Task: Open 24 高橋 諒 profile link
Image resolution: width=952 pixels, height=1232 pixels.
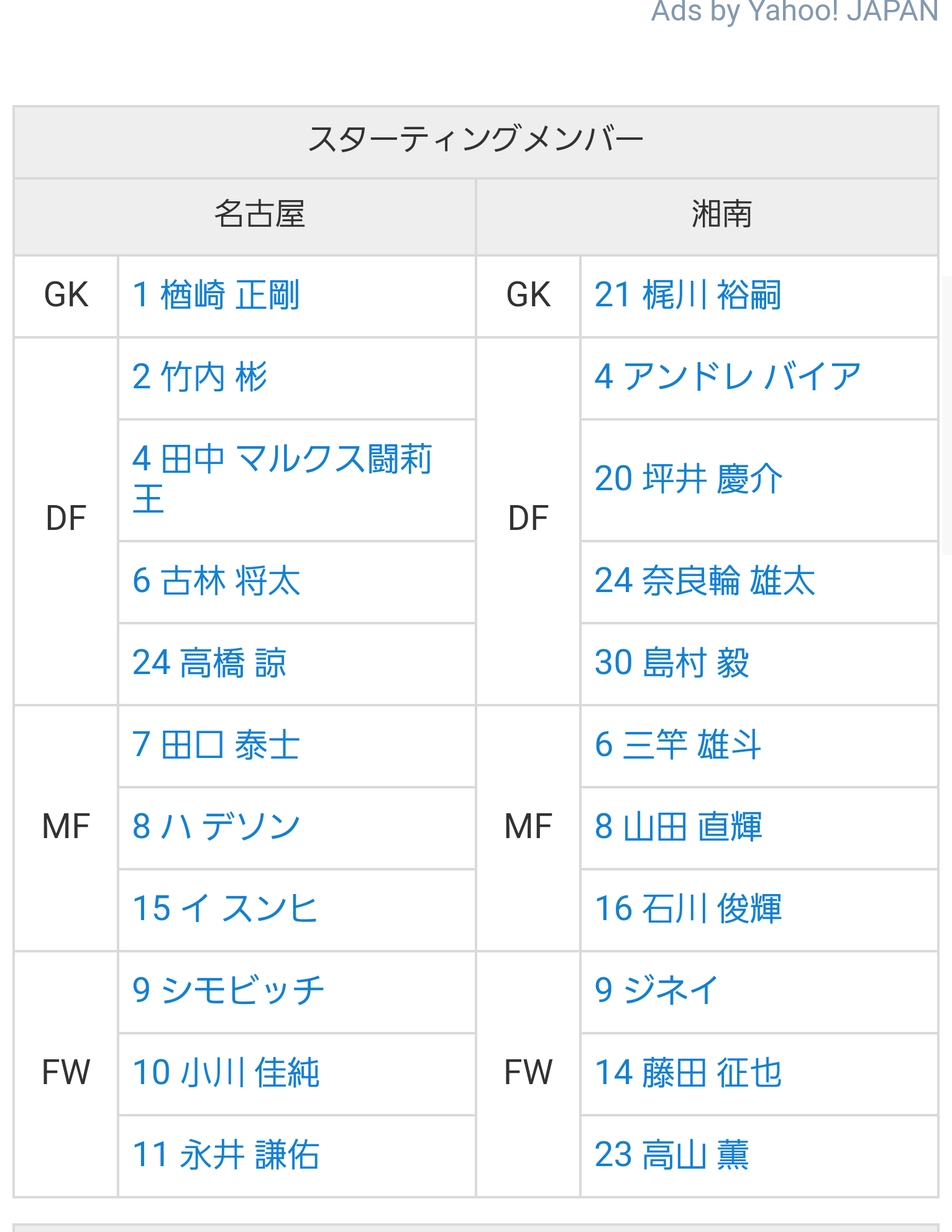Action: (x=209, y=663)
